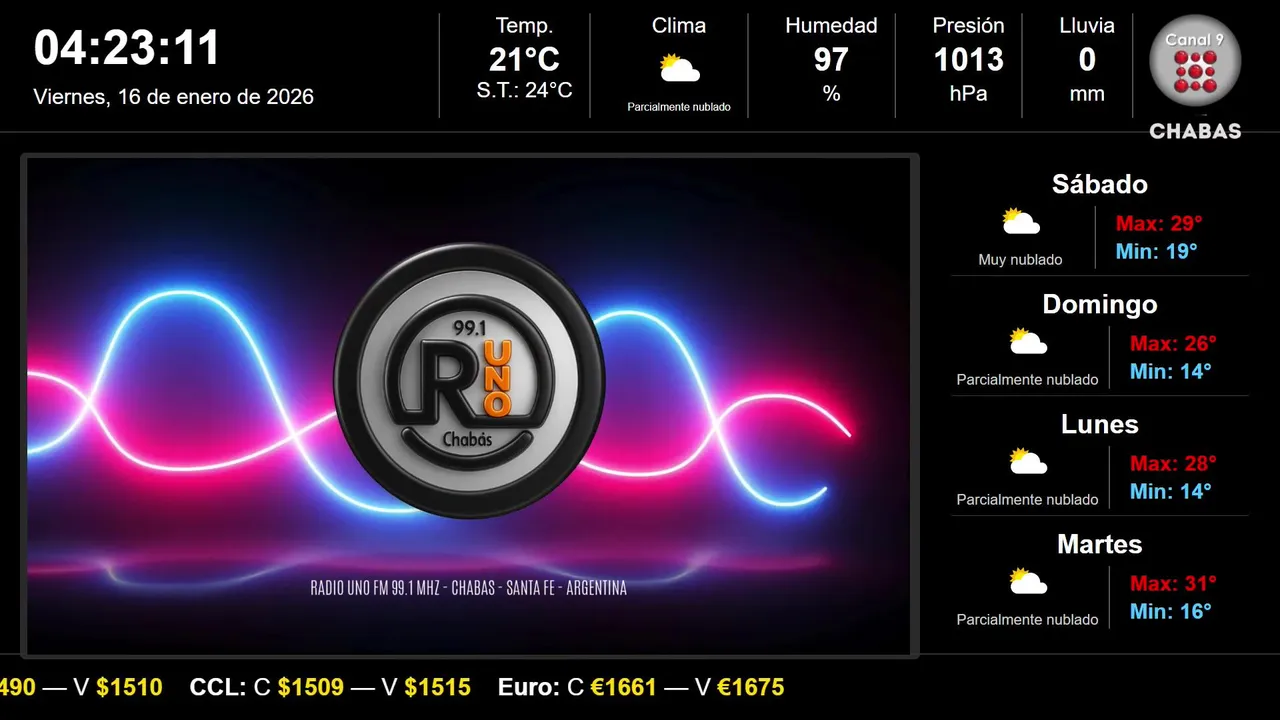Click Domingo's Parcialmente nublado description
Screen dimensions: 1280x720
coord(1027,380)
